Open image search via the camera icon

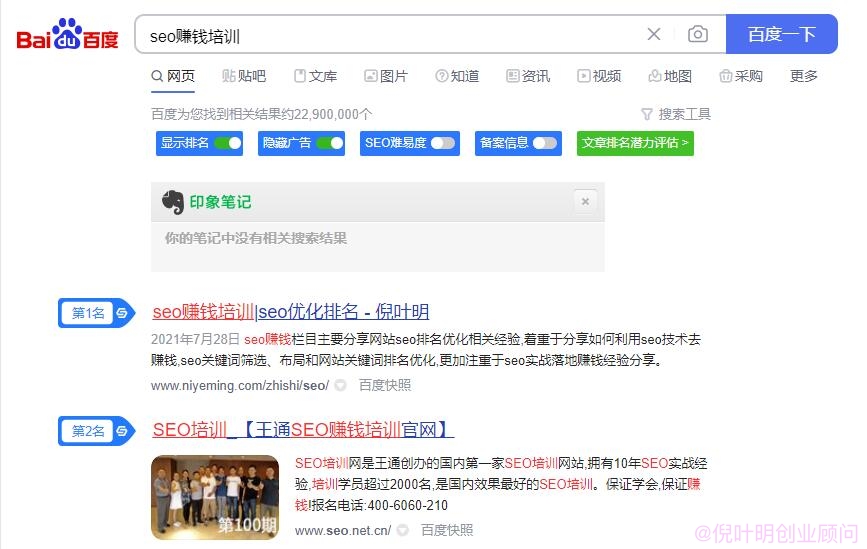(x=698, y=34)
